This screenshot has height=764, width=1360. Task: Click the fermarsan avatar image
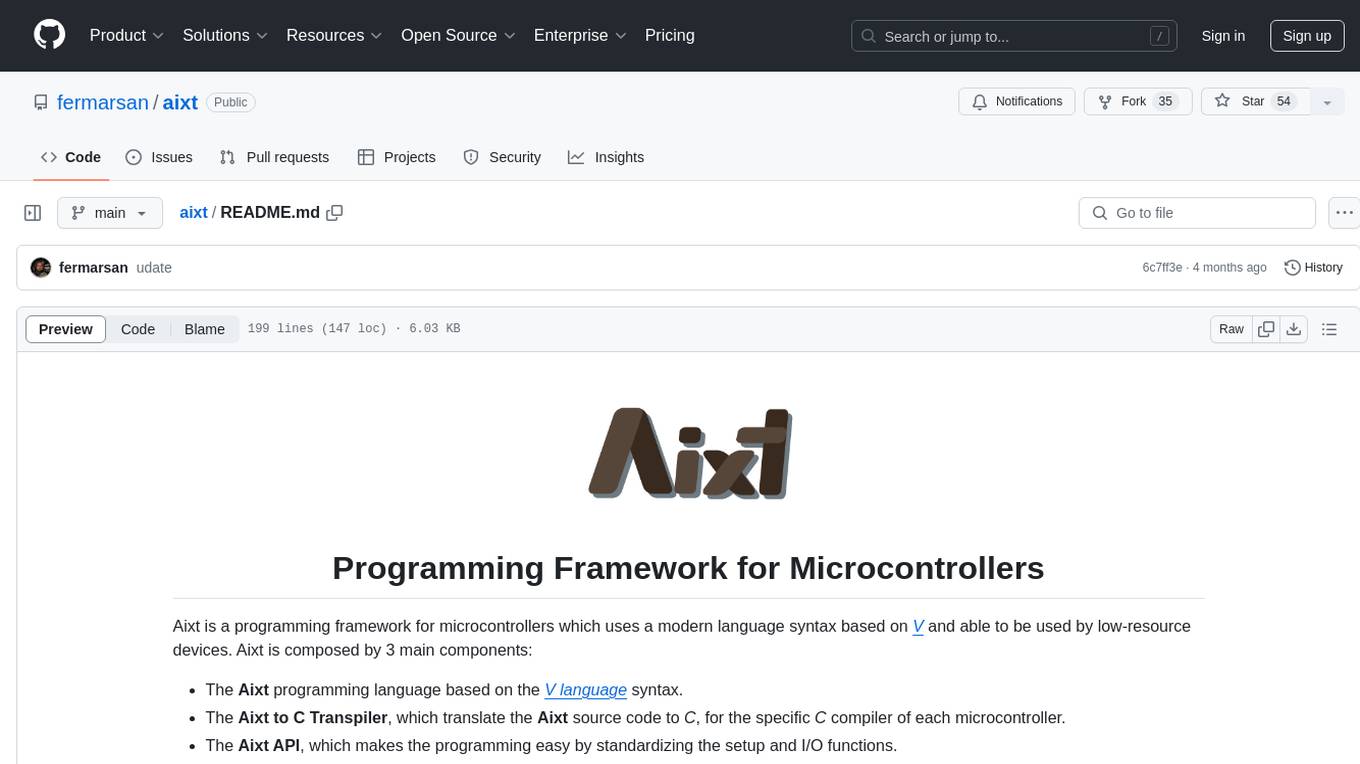pyautogui.click(x=41, y=268)
